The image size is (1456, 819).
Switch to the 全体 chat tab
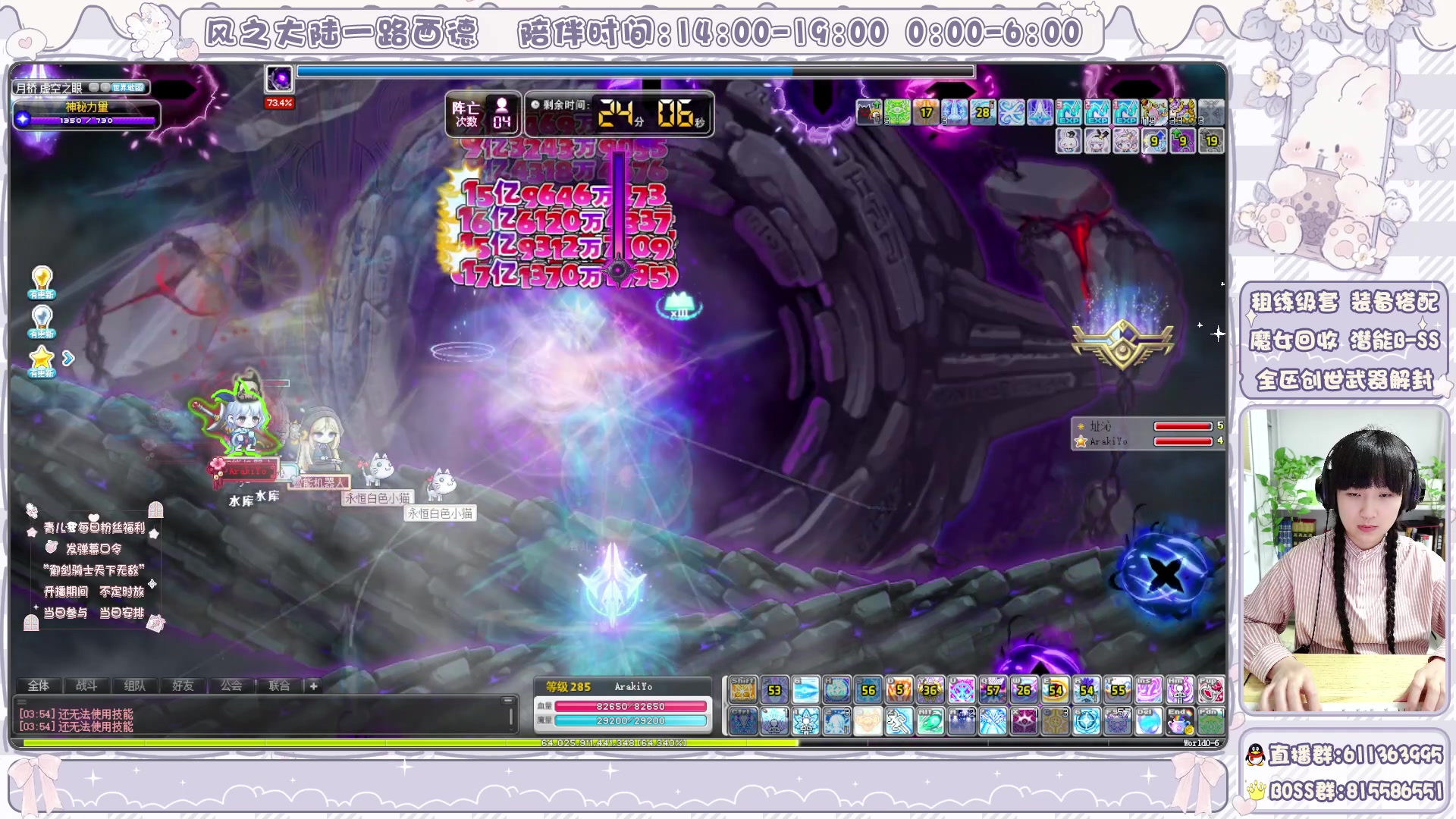pyautogui.click(x=39, y=686)
